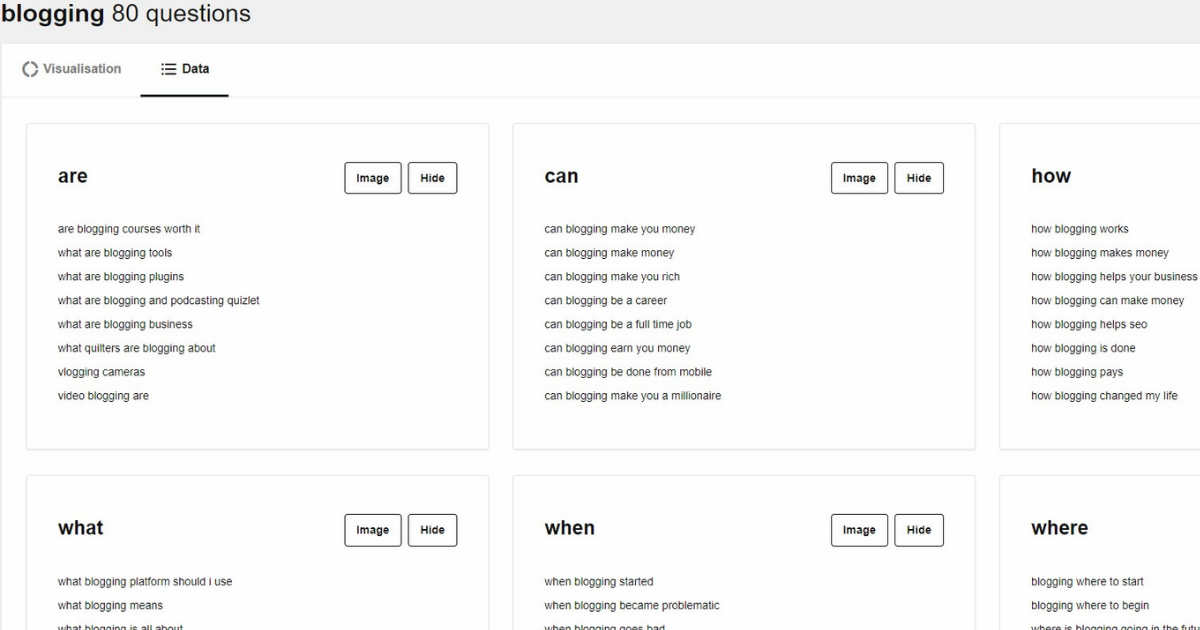
Task: Click Image button in the 'what' card
Action: [x=373, y=530]
